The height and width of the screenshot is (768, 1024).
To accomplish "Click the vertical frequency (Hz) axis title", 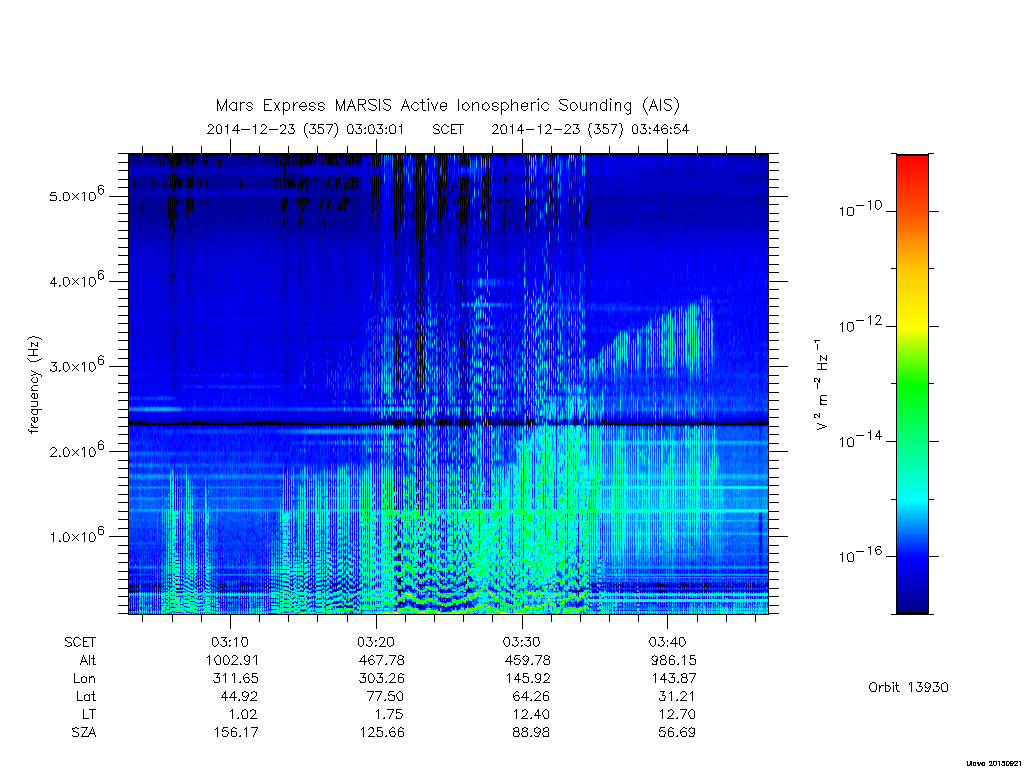I will click(35, 385).
